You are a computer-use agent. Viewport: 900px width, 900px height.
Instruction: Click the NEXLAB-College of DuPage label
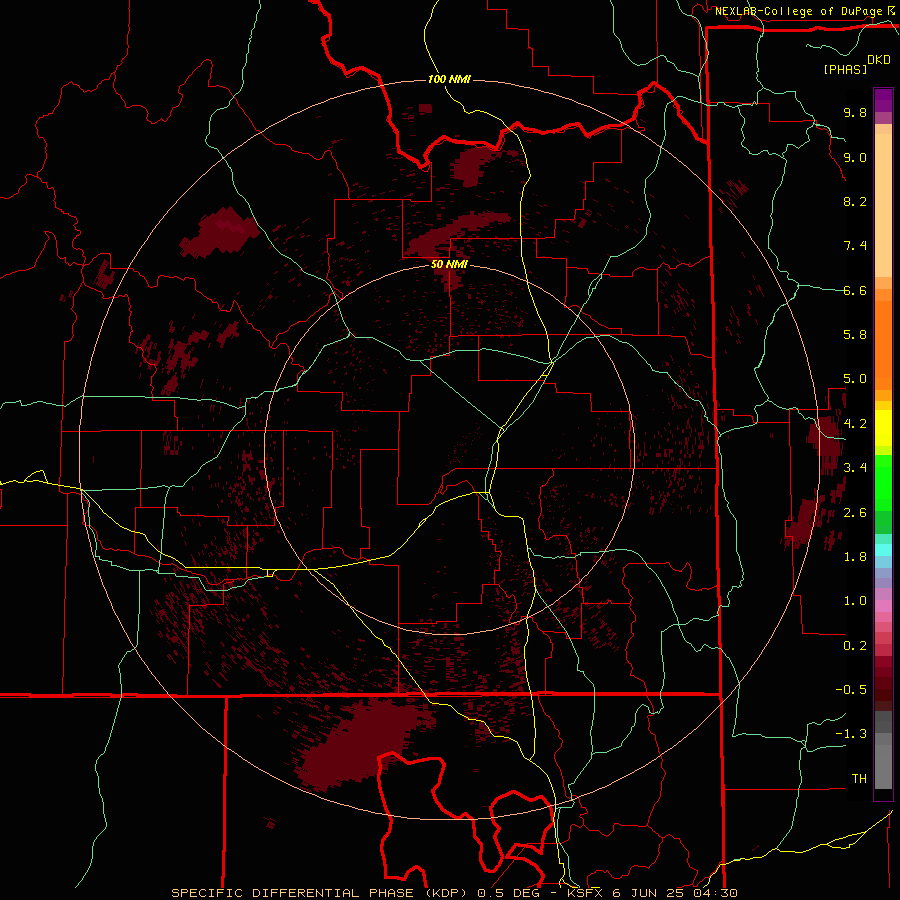point(798,11)
